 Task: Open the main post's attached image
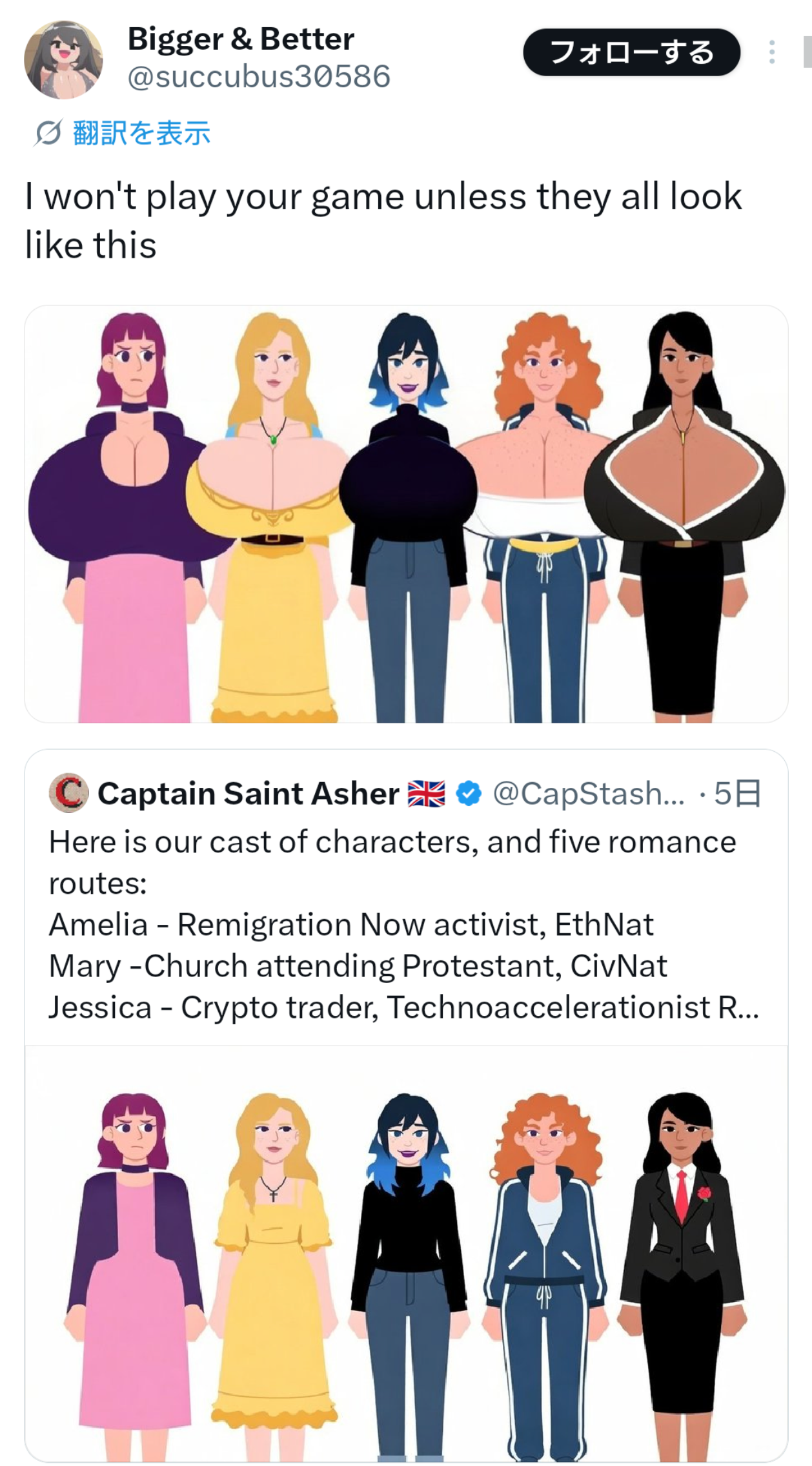(406, 513)
